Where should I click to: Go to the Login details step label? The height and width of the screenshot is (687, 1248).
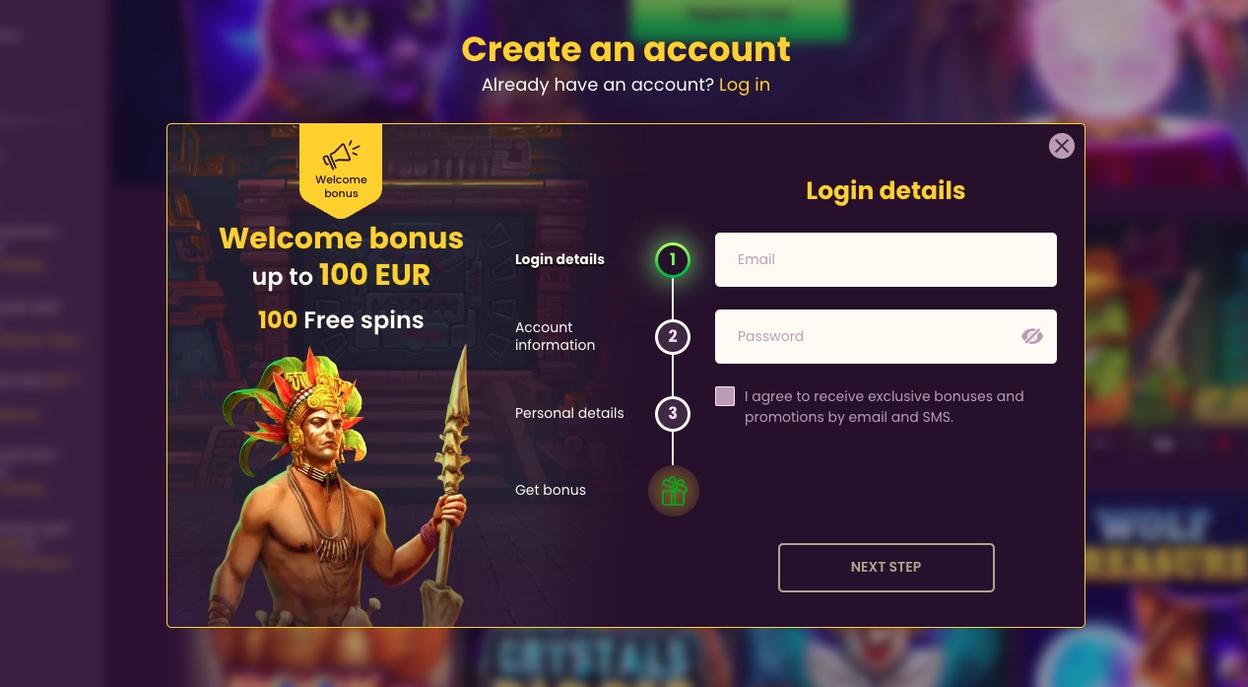tap(560, 260)
